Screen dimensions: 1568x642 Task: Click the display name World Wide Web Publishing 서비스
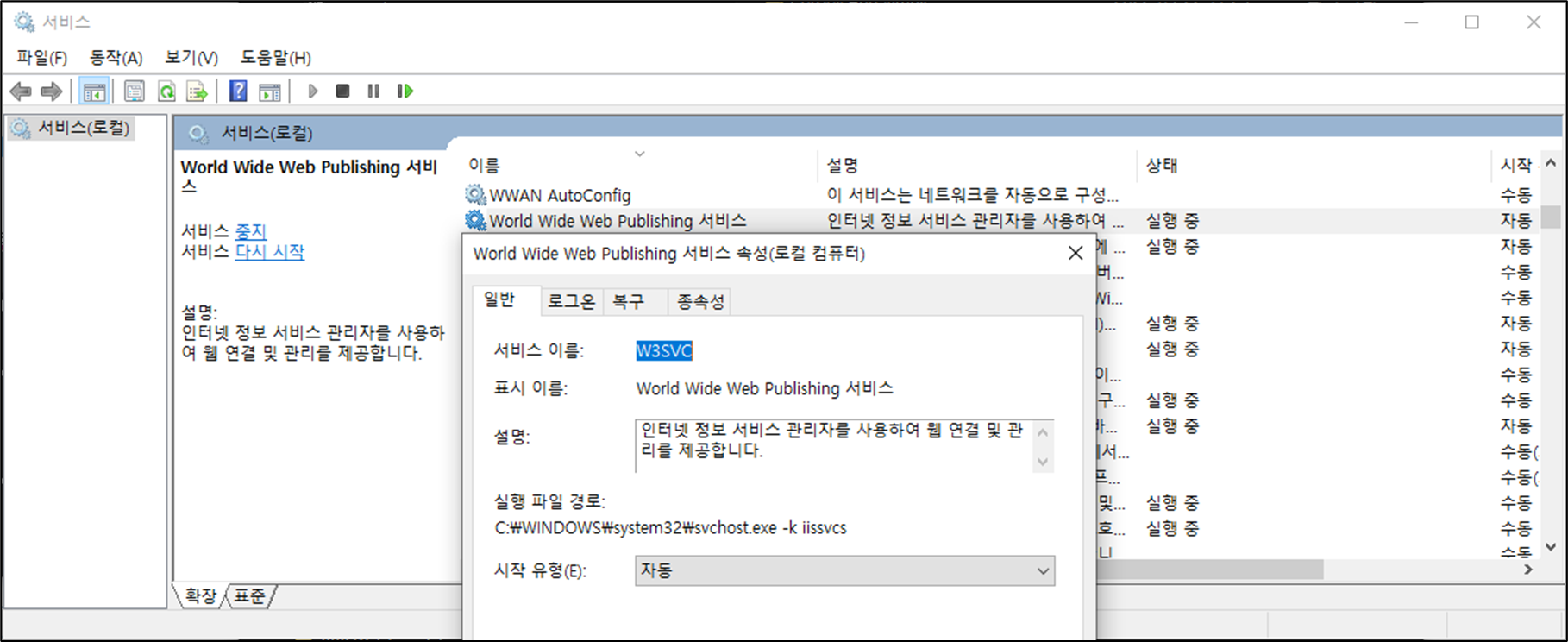pos(765,388)
